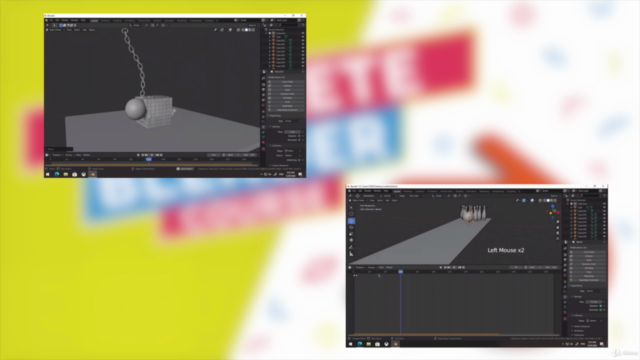Click Blender taskbar icon in wrecking ball window
640x360 pixels.
[x=93, y=174]
